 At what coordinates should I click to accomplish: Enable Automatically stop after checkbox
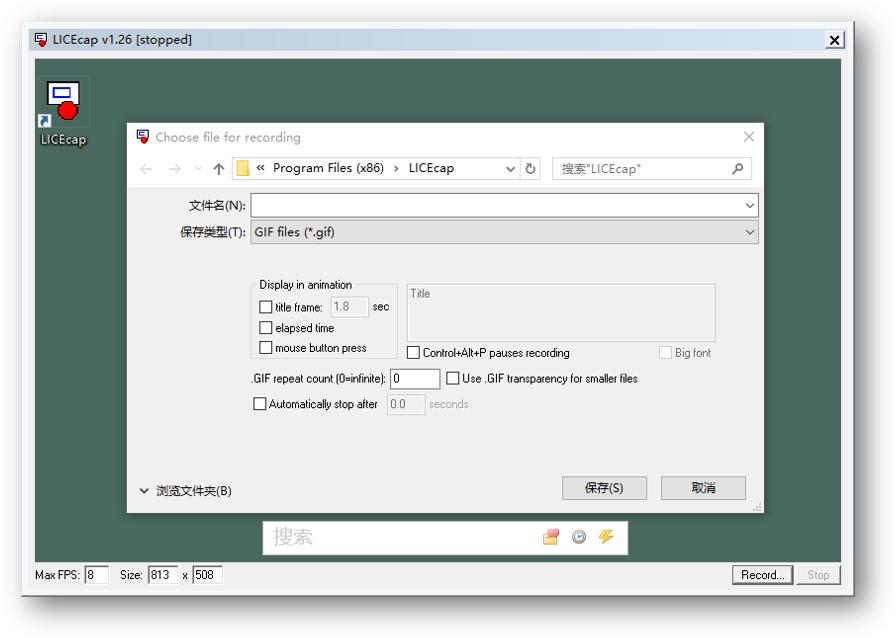click(x=259, y=404)
